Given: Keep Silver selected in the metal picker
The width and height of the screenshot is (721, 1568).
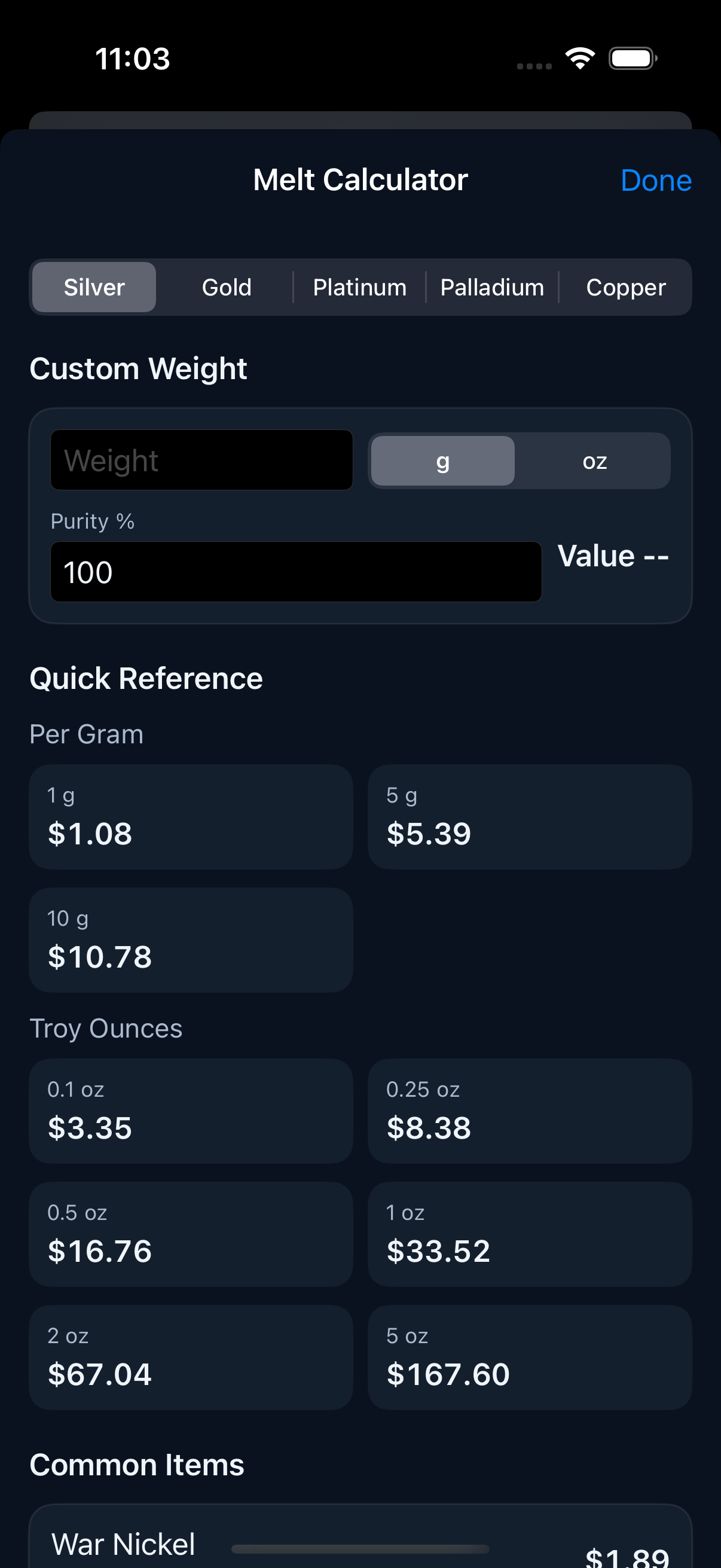Looking at the screenshot, I should [x=94, y=286].
